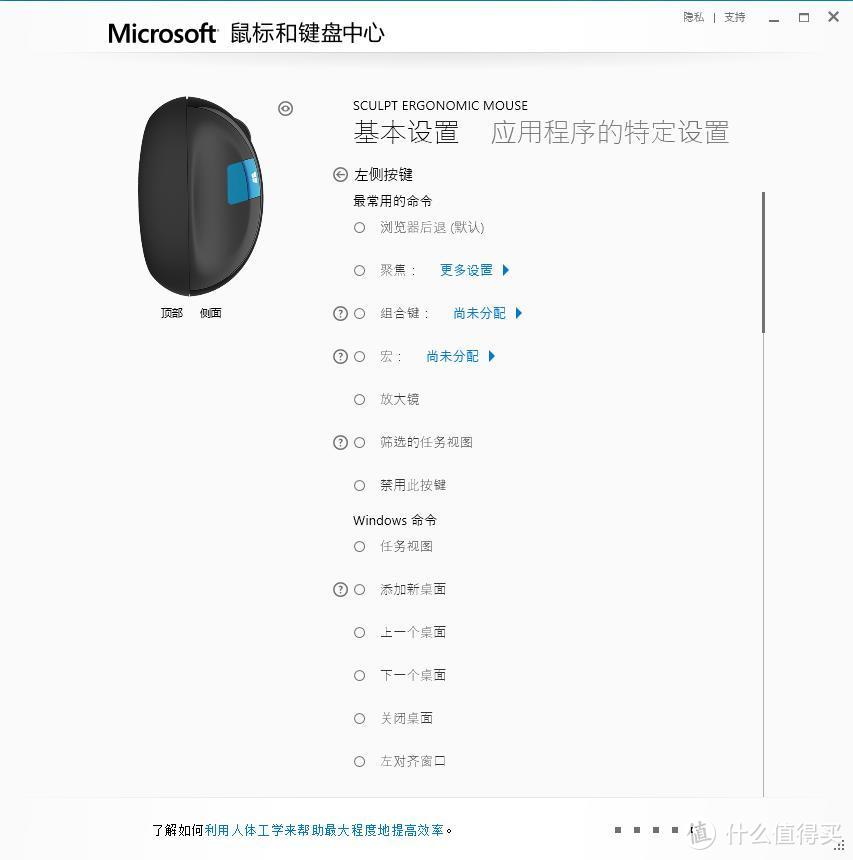The width and height of the screenshot is (853, 860).
Task: Click the blue Windows button on the mouse image
Action: pyautogui.click(x=244, y=182)
